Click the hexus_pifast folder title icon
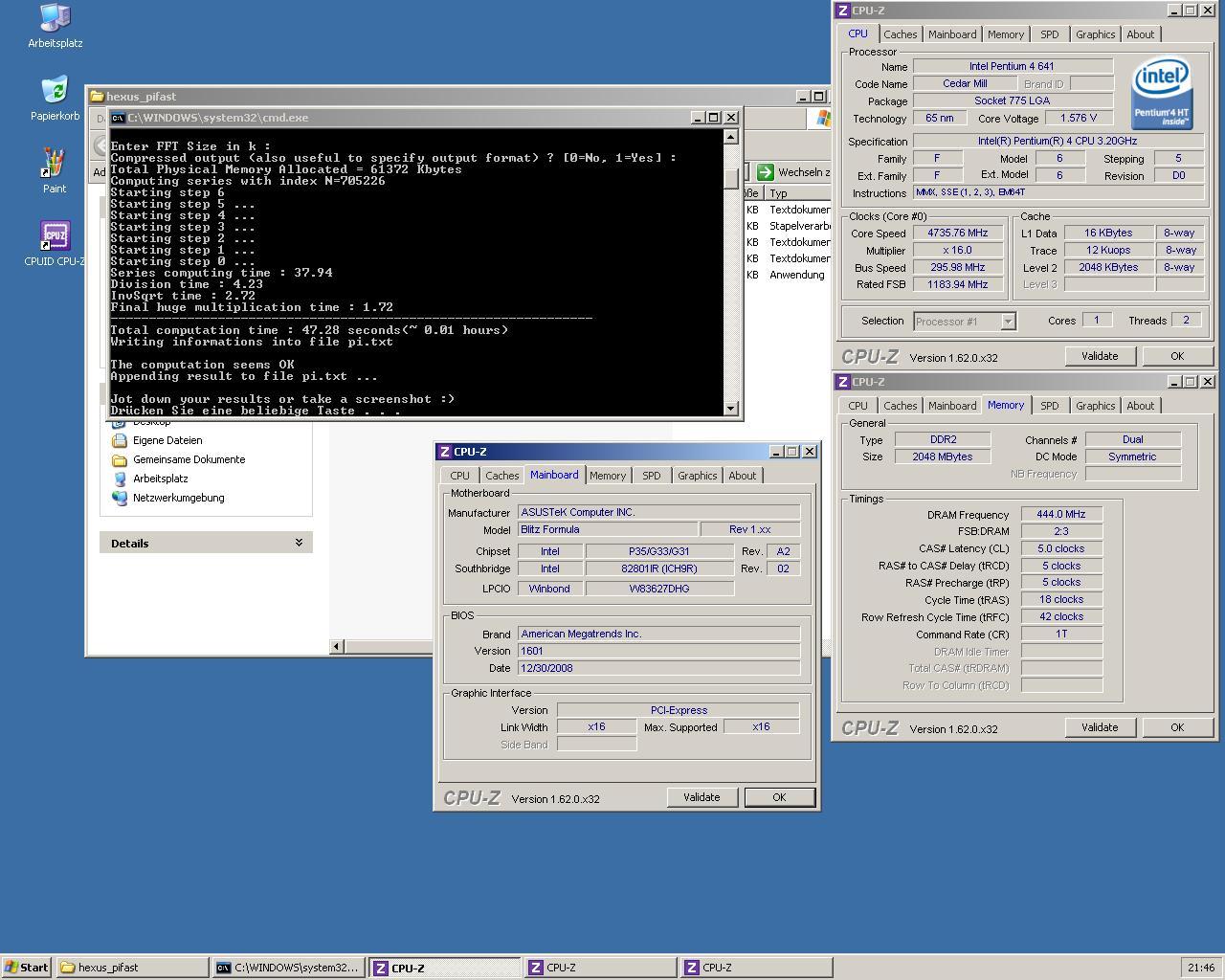 pos(97,97)
